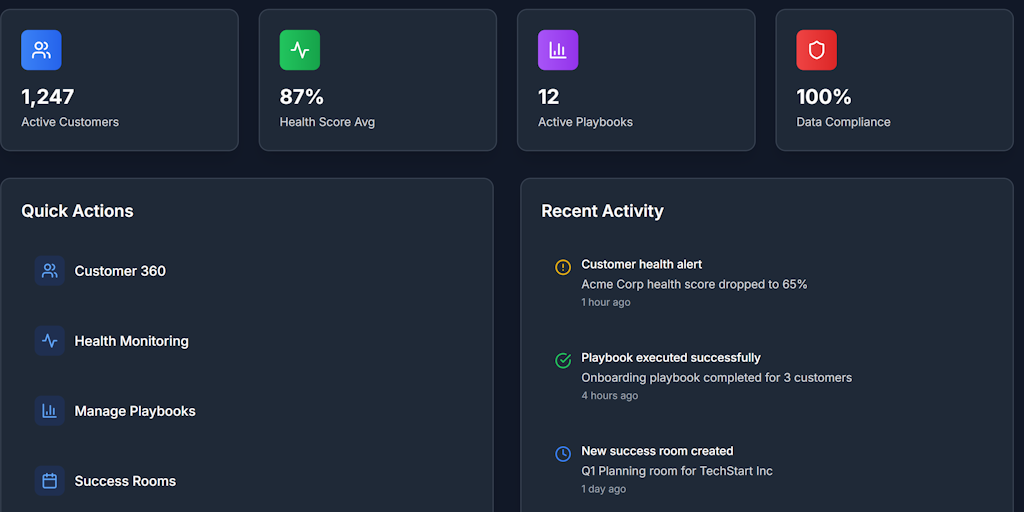
Task: Select the Manage Playbooks quick action
Action: pos(247,411)
